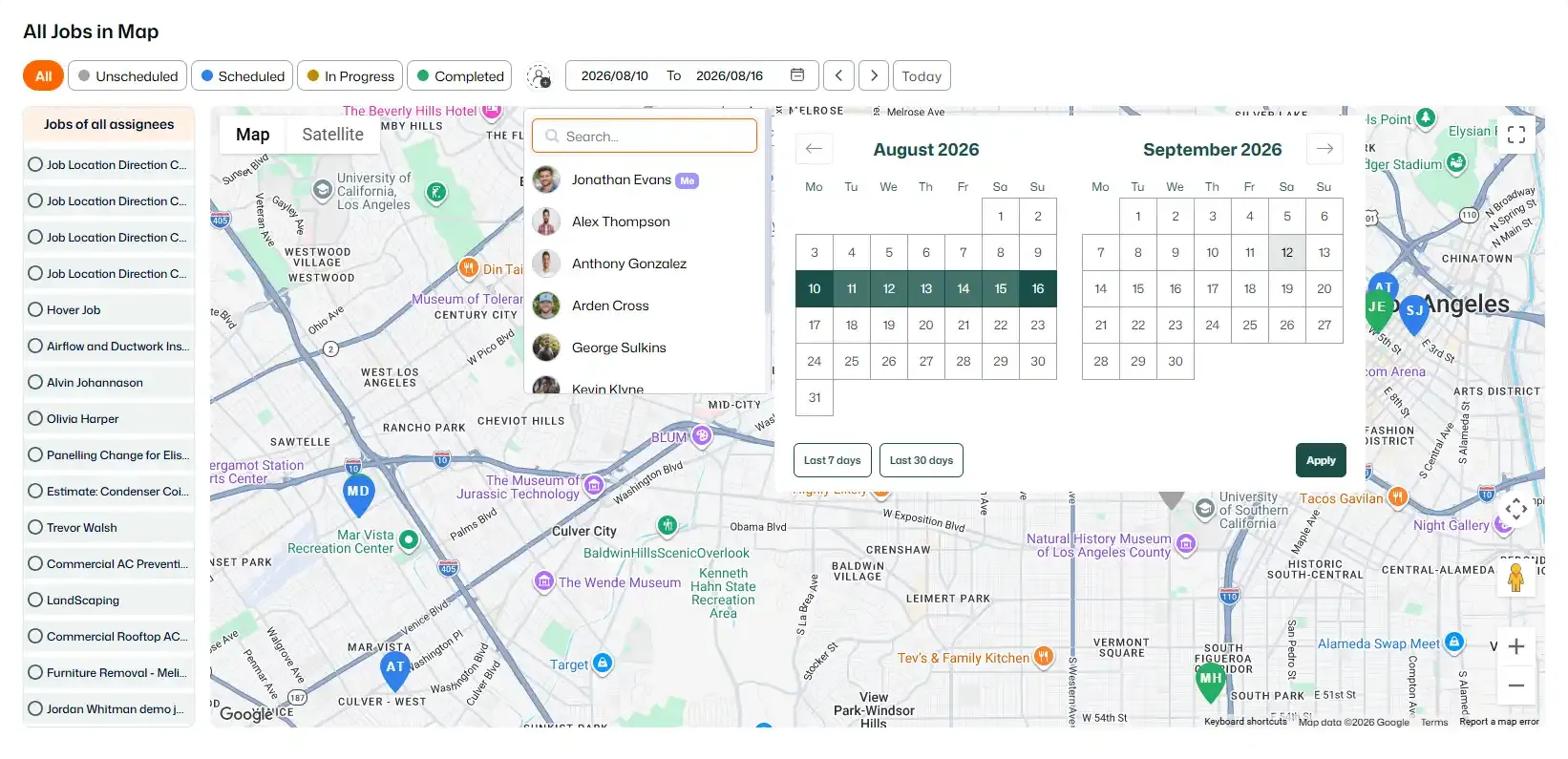Open Keyboard shortcuts link
The width and height of the screenshot is (1568, 759).
(1245, 722)
